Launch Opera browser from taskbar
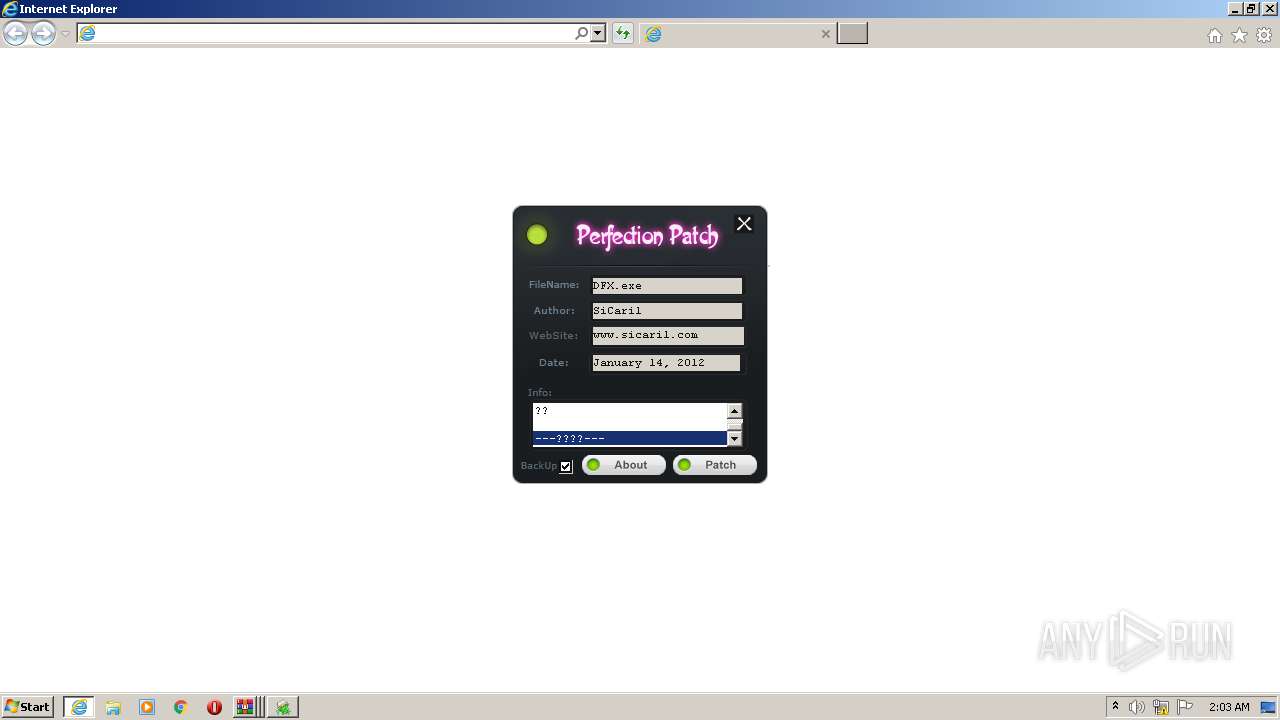The image size is (1280, 720). [214, 707]
